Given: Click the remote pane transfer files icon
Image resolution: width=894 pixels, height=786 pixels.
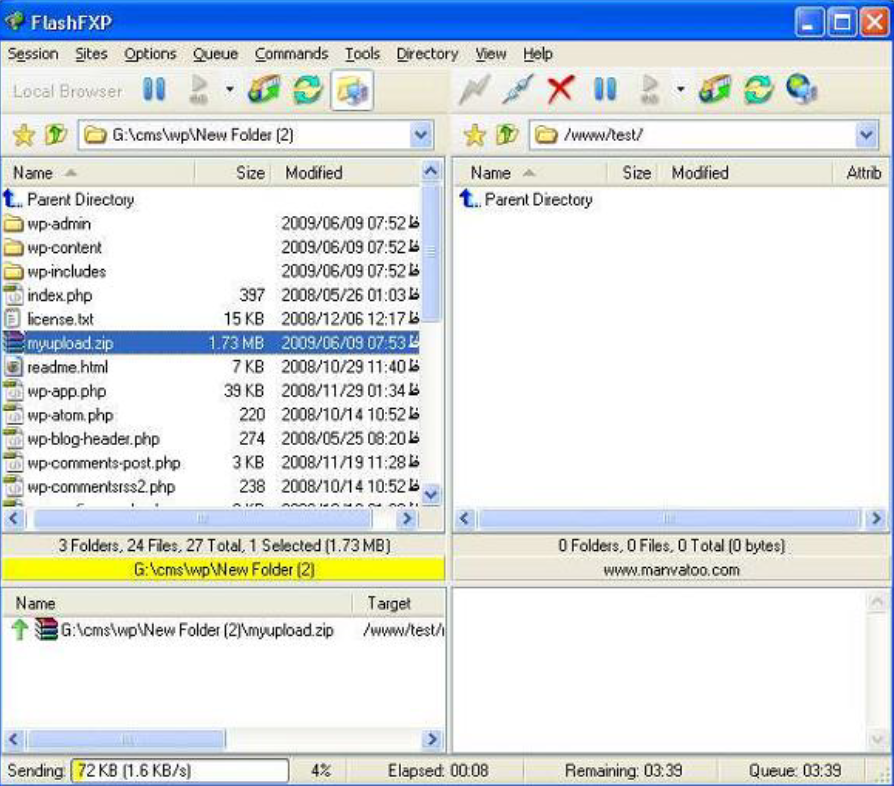Looking at the screenshot, I should pyautogui.click(x=715, y=89).
